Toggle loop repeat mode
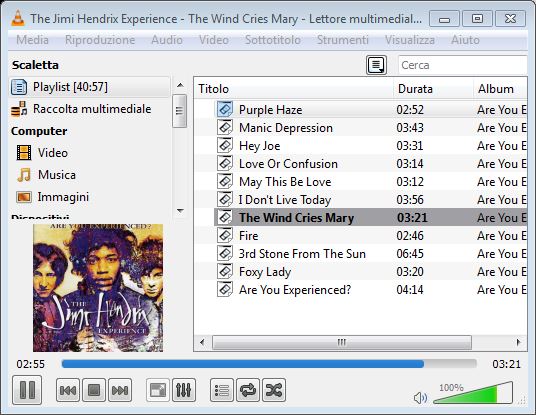Viewport: 536px width, 415px height. 248,390
